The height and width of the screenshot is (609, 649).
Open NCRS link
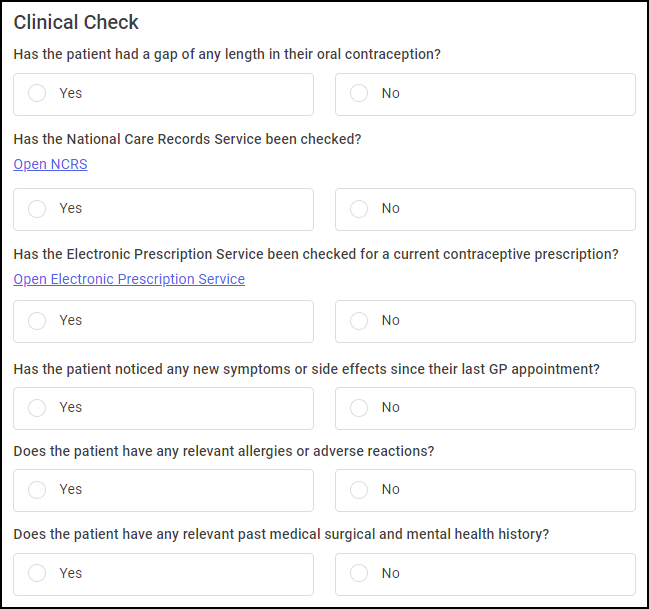(x=50, y=164)
